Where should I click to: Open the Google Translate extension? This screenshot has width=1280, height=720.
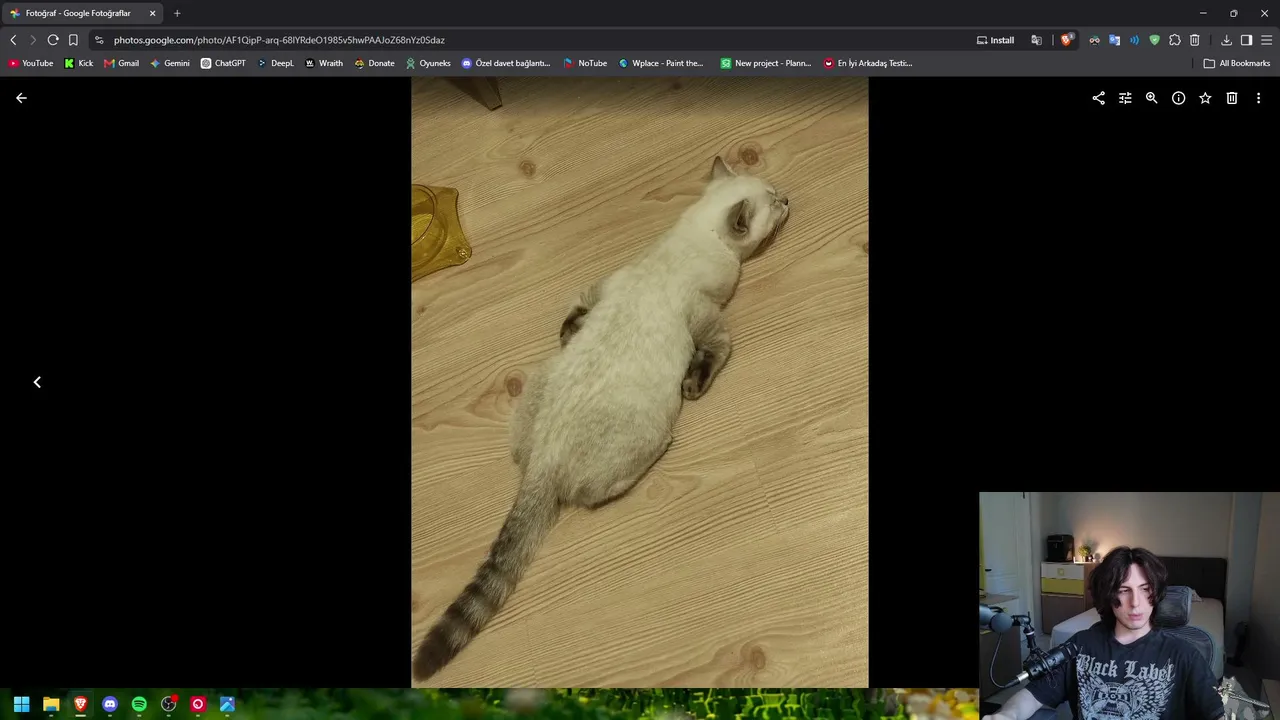(x=1114, y=40)
